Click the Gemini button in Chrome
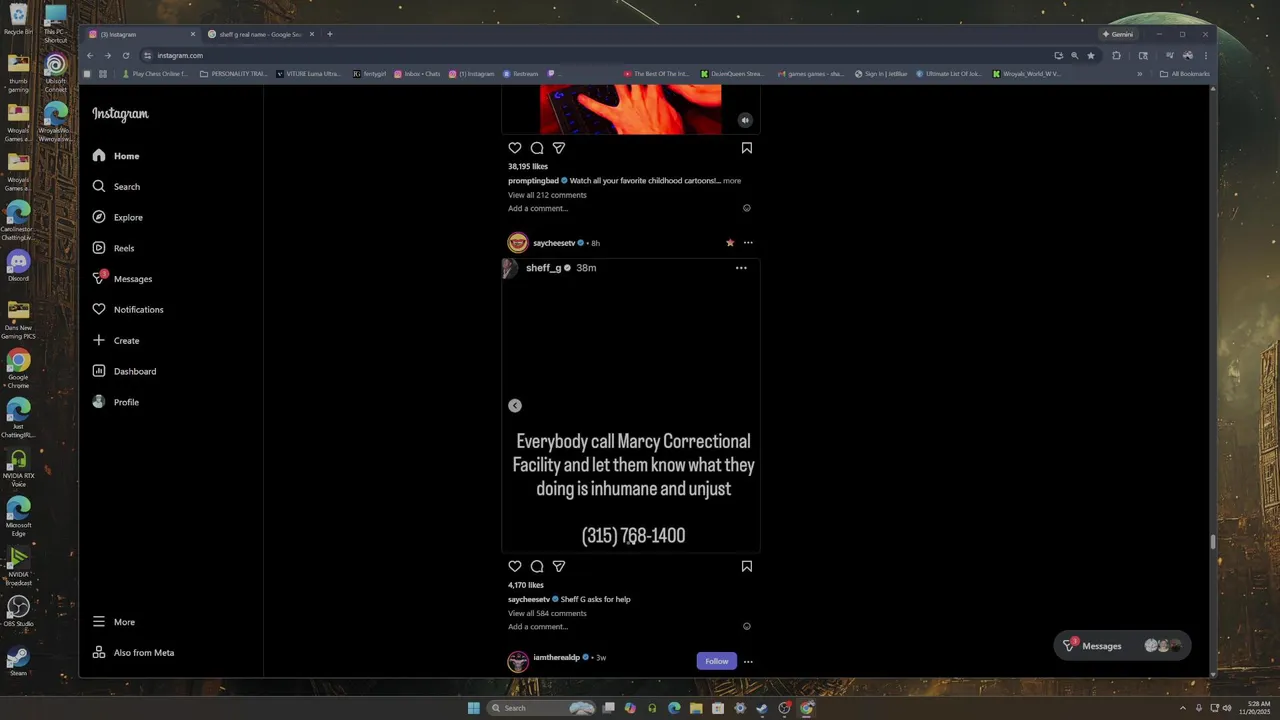This screenshot has width=1280, height=720. [x=1118, y=34]
